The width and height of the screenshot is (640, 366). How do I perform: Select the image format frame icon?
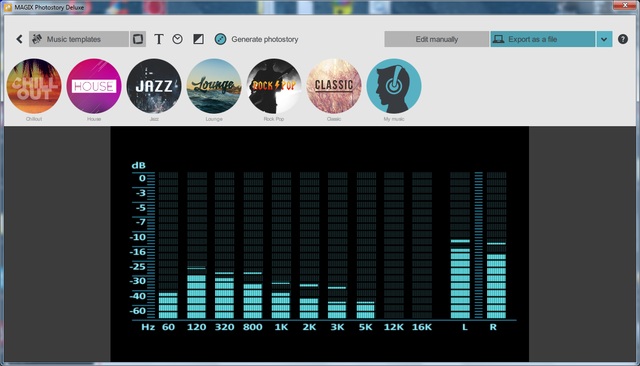[138, 39]
